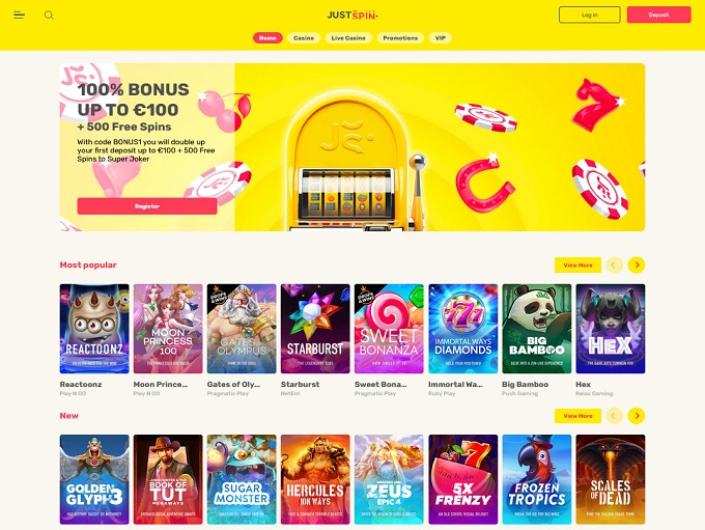Screen dimensions: 705x530
Task: Open the VIP tab
Action: tap(440, 38)
